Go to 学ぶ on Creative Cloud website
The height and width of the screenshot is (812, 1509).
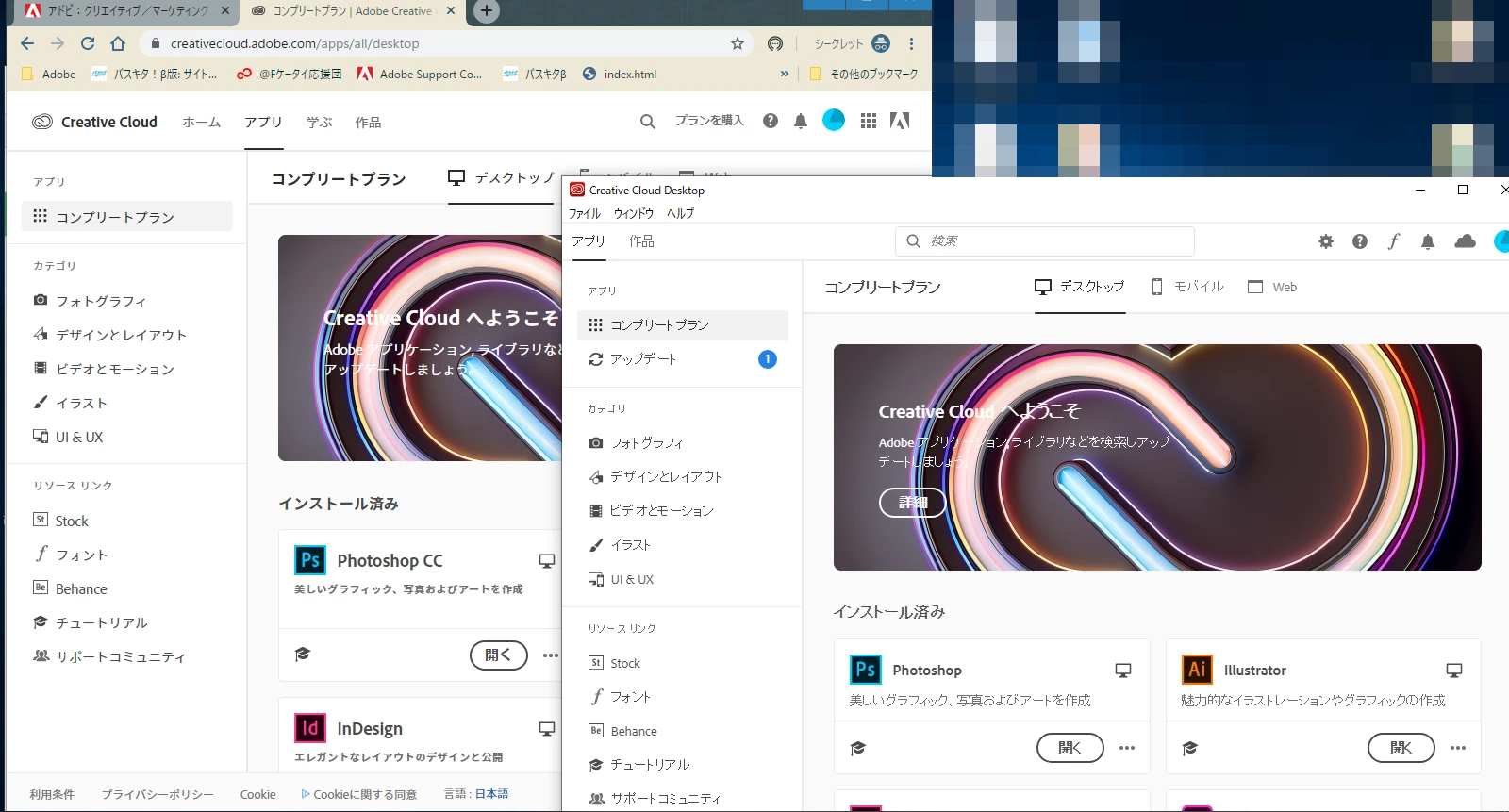point(319,122)
